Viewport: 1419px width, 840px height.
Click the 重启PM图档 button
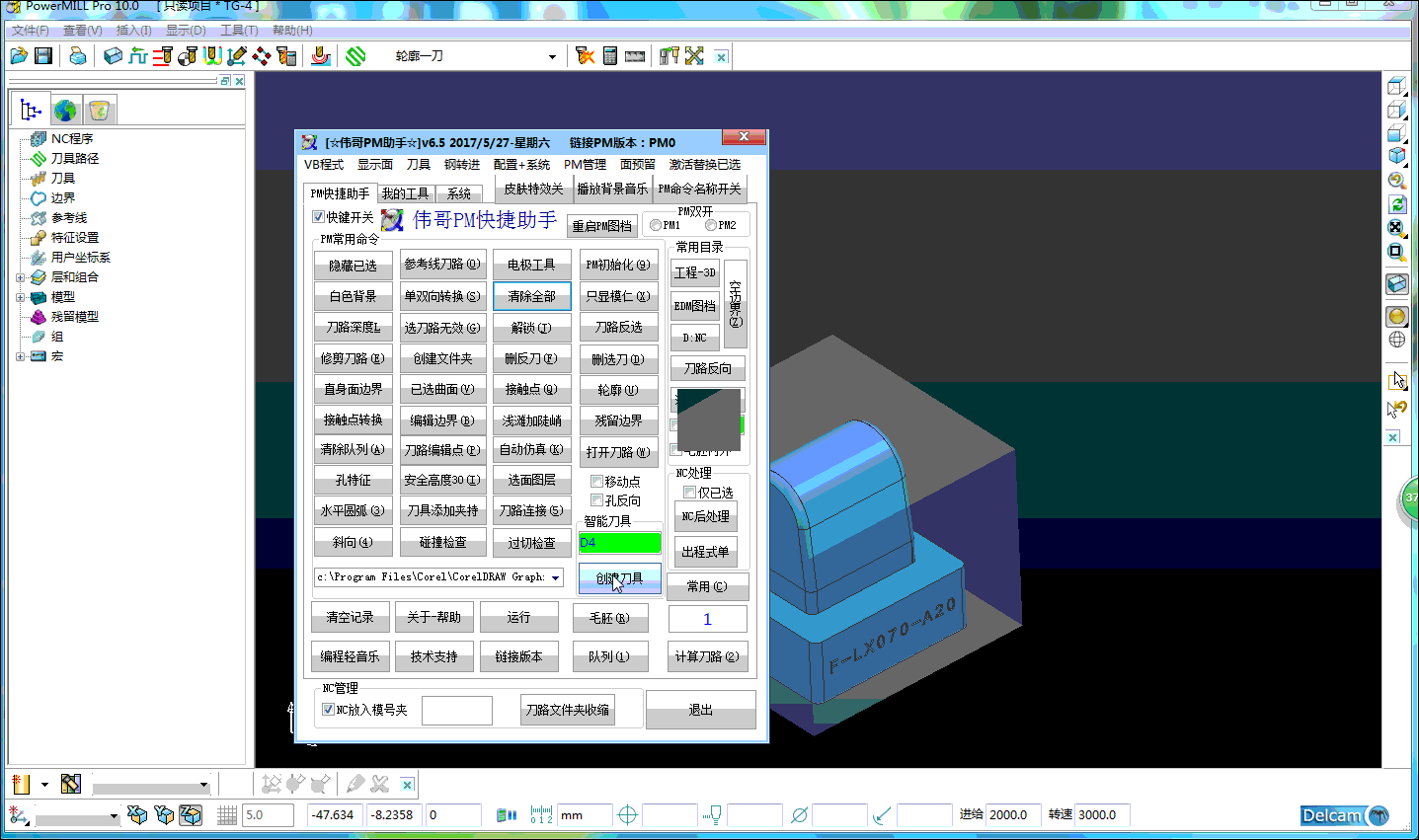click(x=601, y=226)
